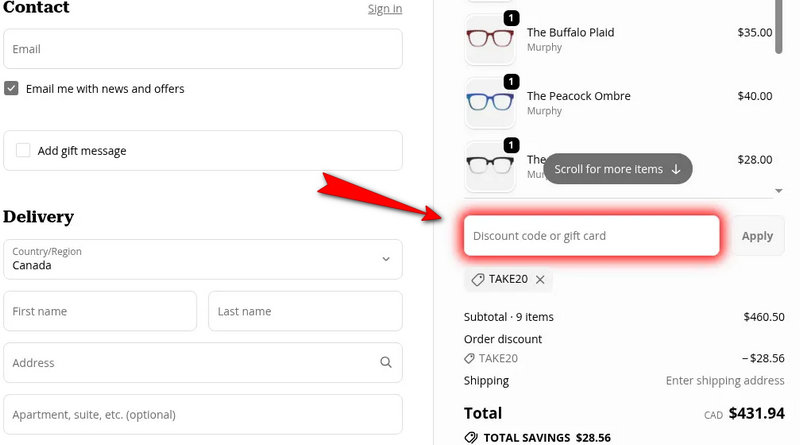Click the Scroll for more items button
Image resolution: width=800 pixels, height=445 pixels.
(x=617, y=169)
